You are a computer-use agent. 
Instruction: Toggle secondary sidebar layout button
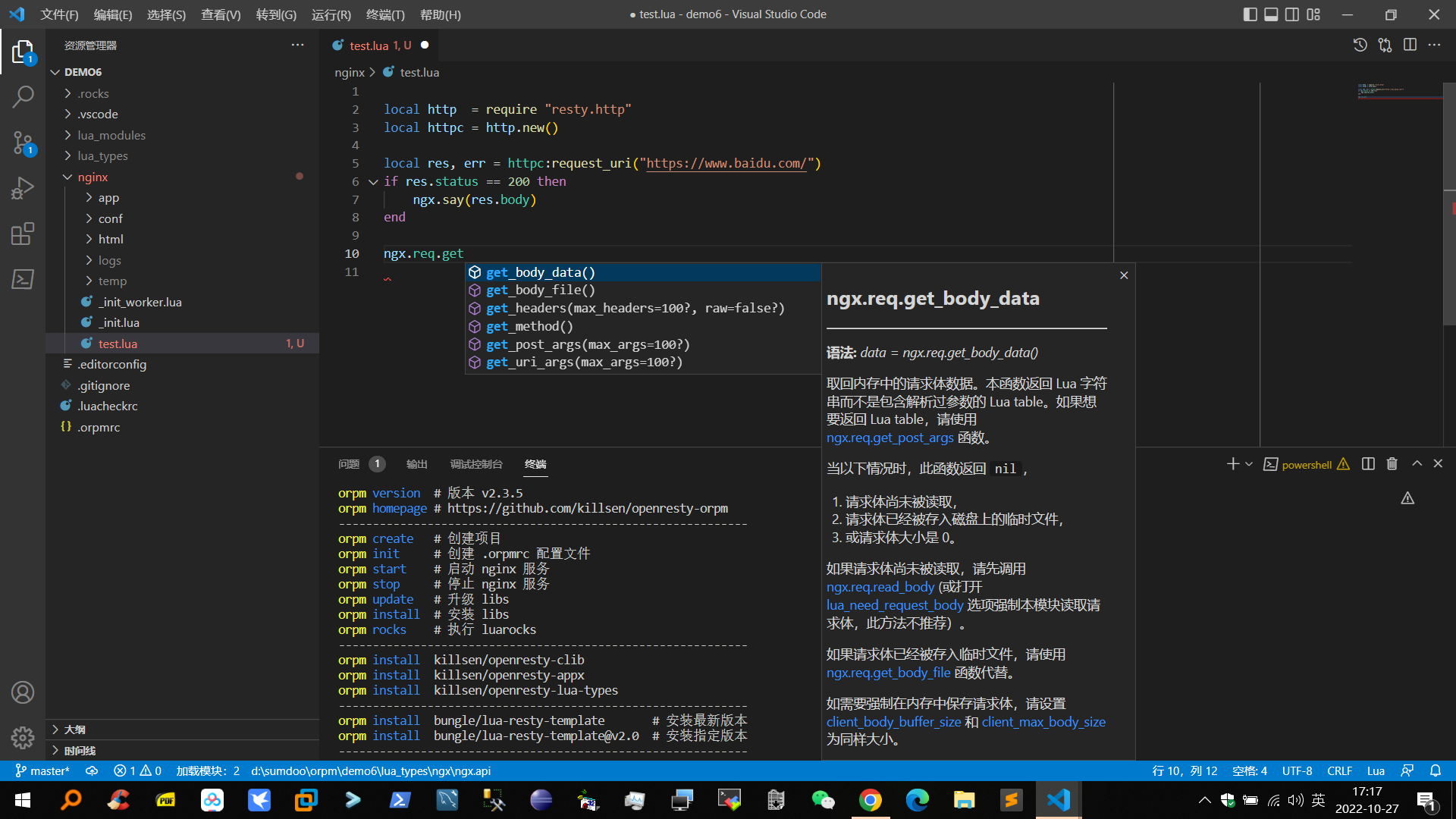(x=1292, y=14)
